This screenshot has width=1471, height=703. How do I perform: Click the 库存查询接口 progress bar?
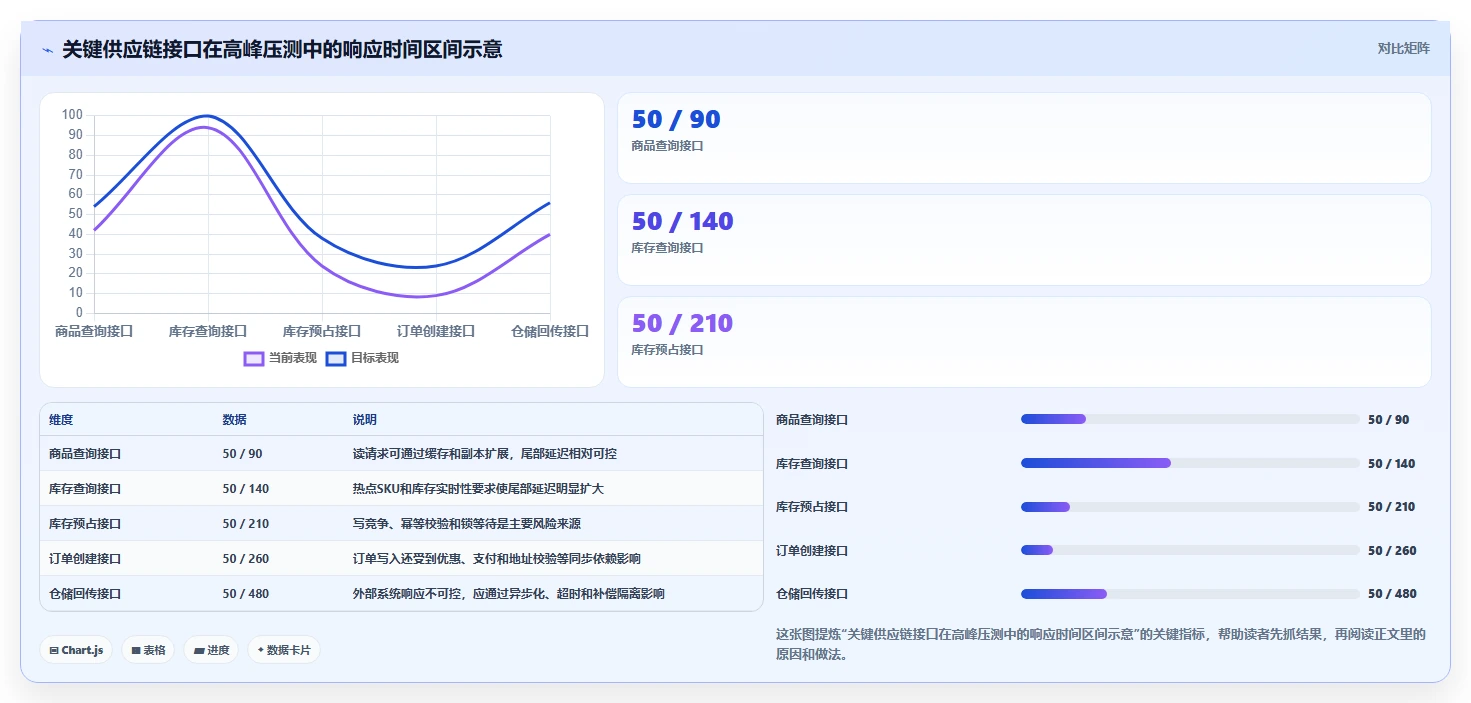point(1190,463)
